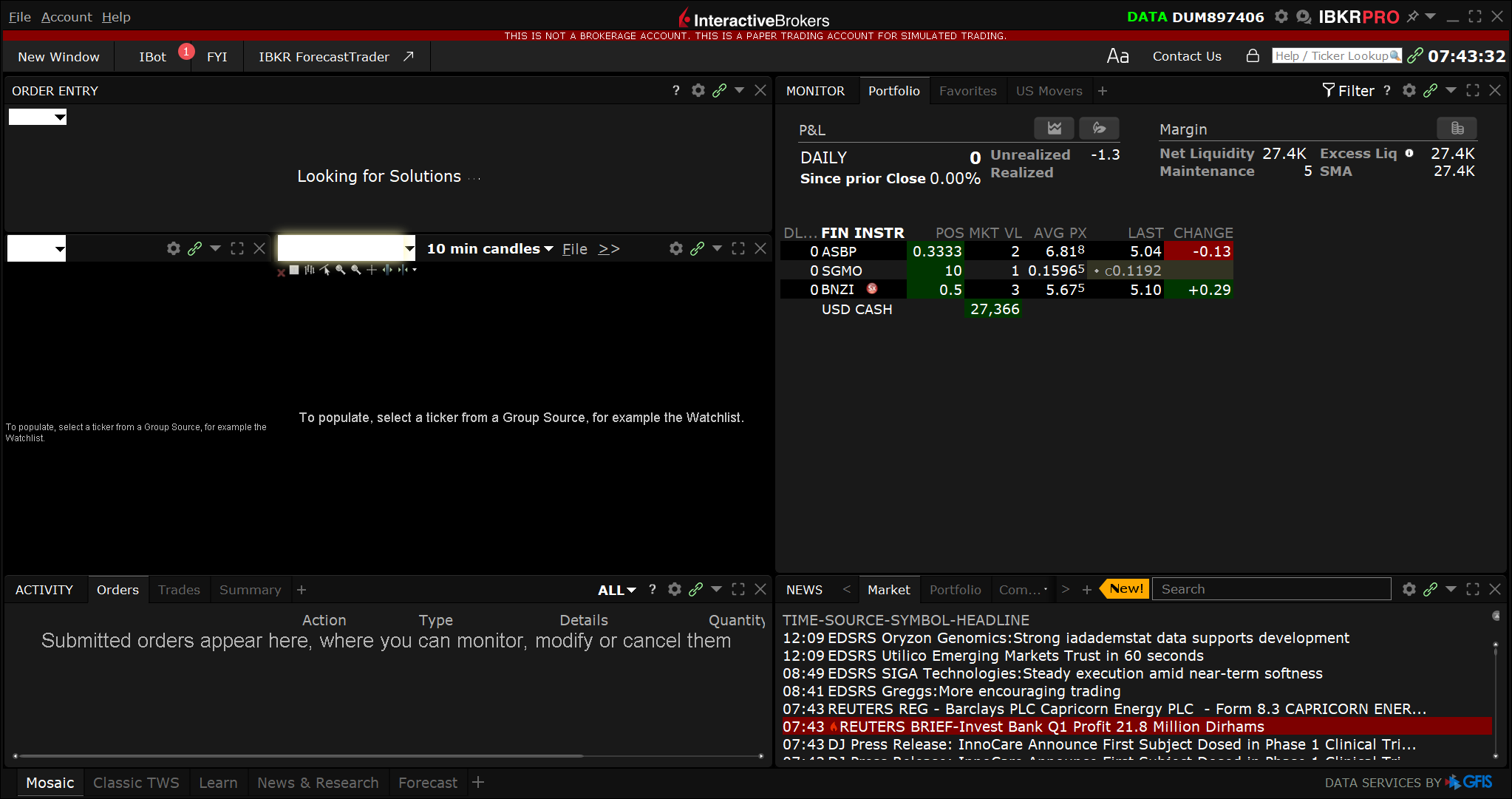Open the Account menu
Viewport: 1512px width, 799px height.
coord(67,16)
